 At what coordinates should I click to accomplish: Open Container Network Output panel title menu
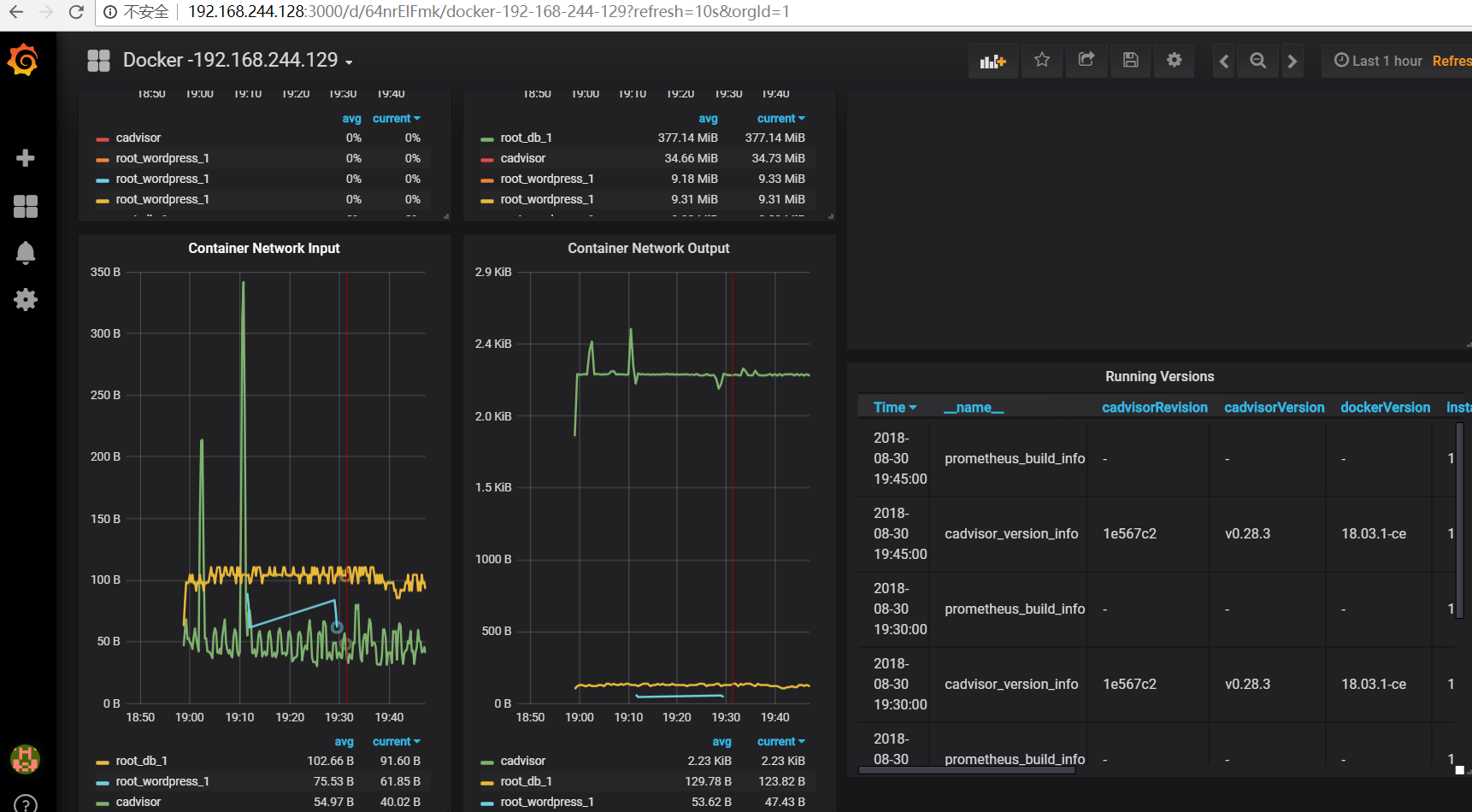click(x=649, y=248)
